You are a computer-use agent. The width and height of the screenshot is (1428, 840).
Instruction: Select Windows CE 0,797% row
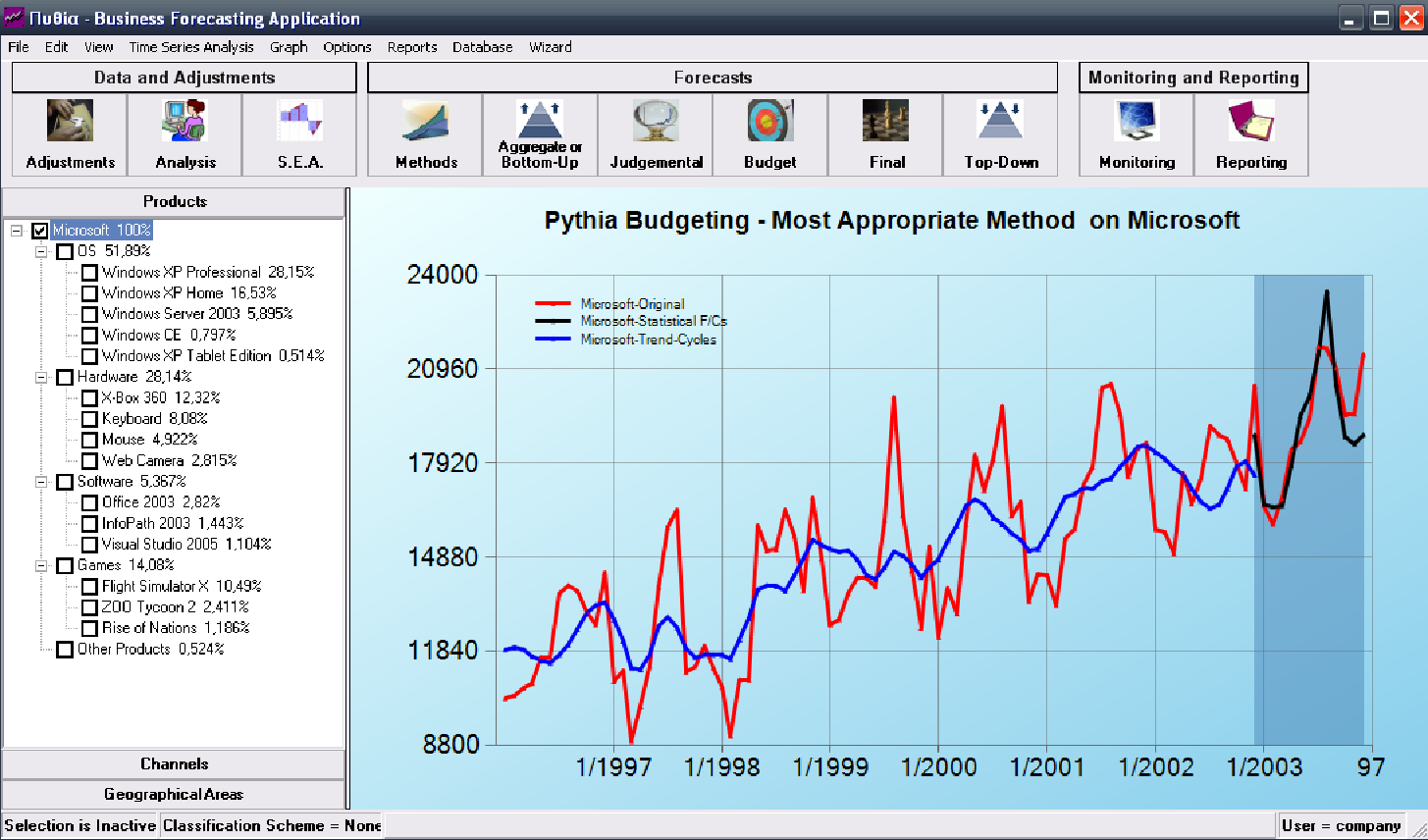[x=169, y=336]
